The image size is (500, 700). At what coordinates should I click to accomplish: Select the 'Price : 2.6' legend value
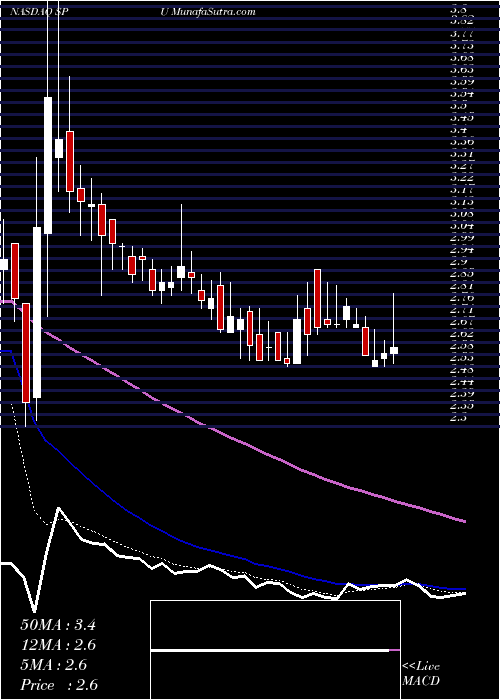coord(59,685)
